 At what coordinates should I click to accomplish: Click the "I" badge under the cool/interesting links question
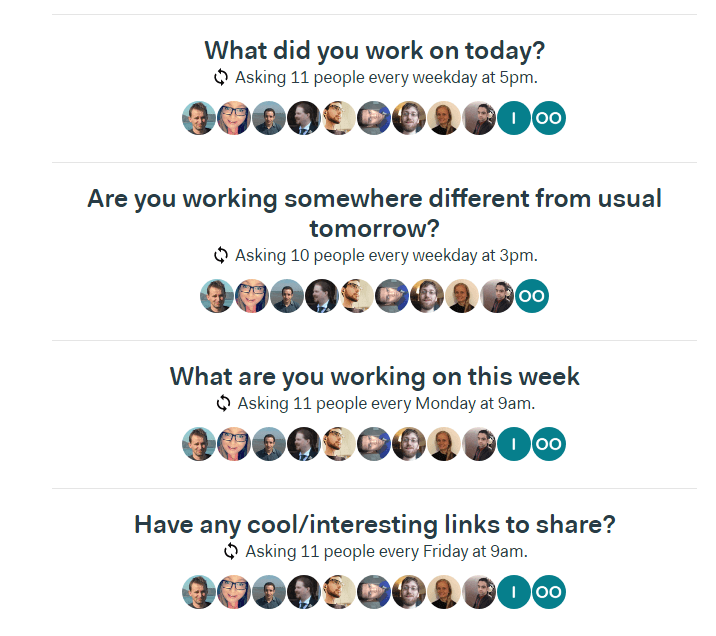coord(514,592)
